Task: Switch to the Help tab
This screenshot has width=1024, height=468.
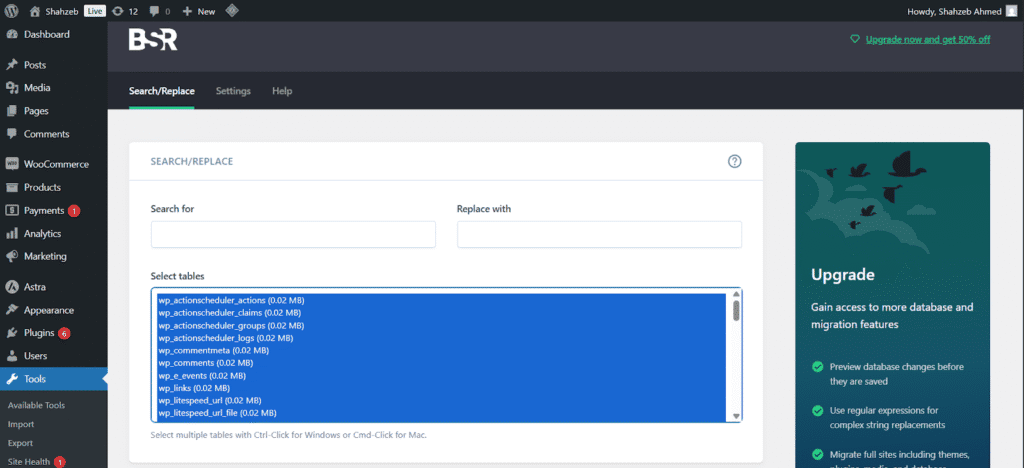Action: pos(282,91)
